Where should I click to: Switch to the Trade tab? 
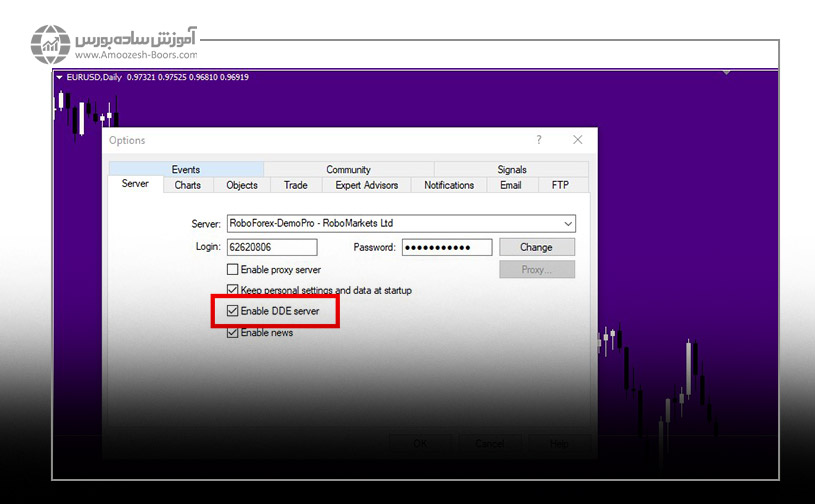pyautogui.click(x=295, y=185)
